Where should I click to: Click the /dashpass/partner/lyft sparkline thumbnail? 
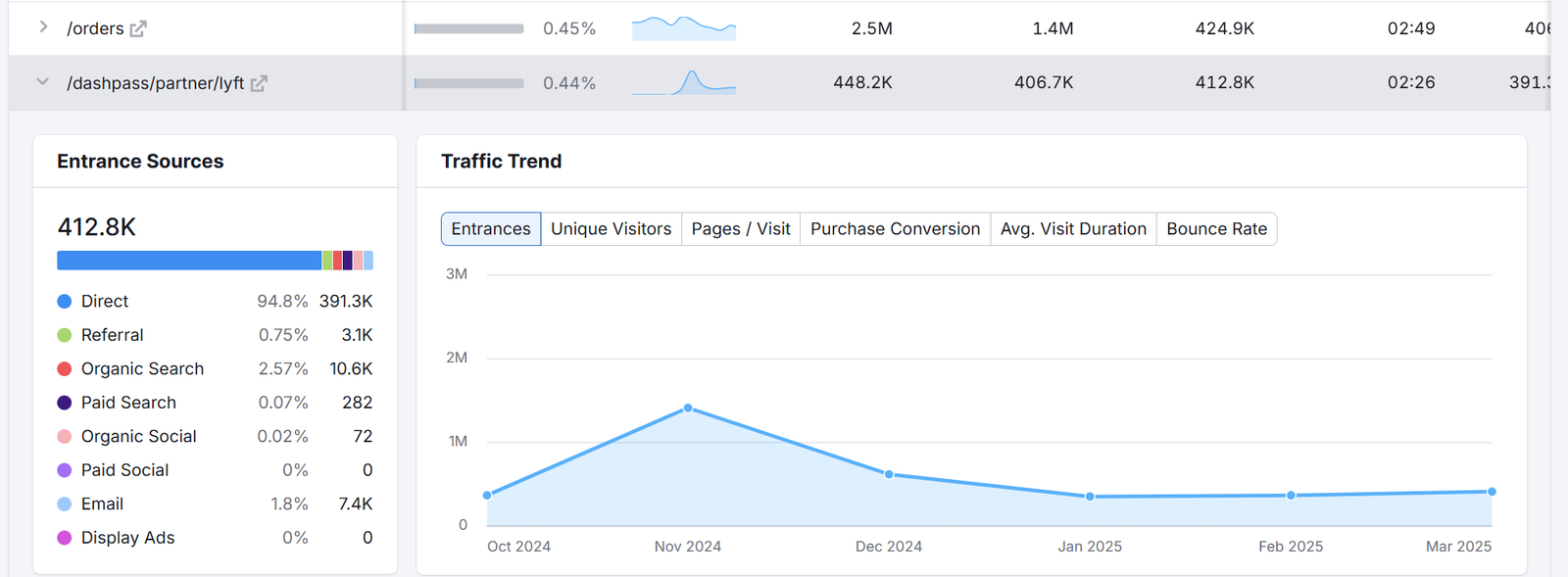(683, 82)
